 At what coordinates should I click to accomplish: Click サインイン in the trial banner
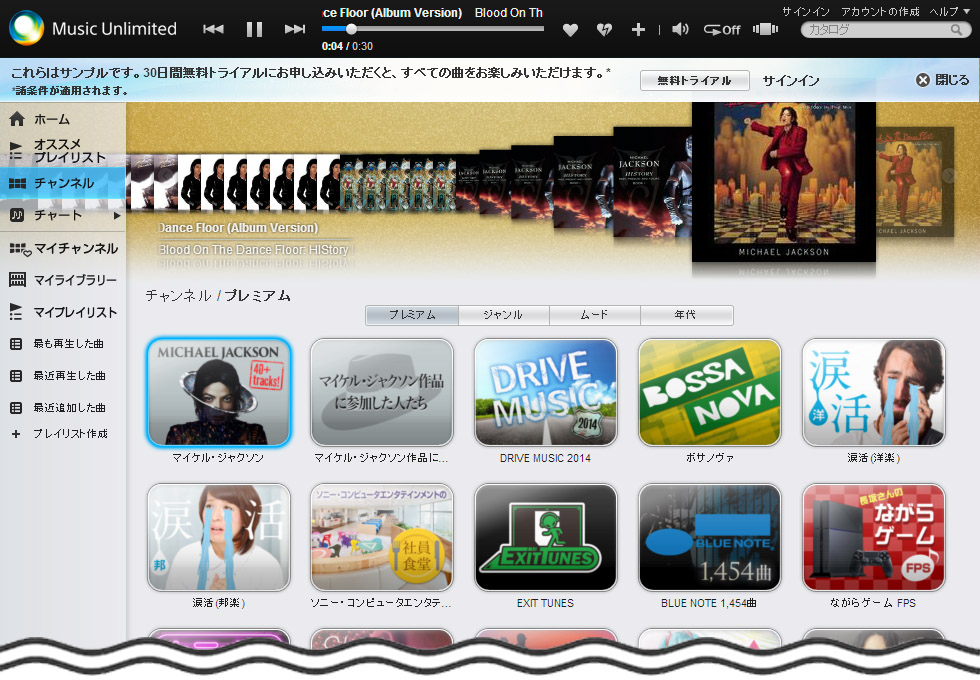pos(791,81)
